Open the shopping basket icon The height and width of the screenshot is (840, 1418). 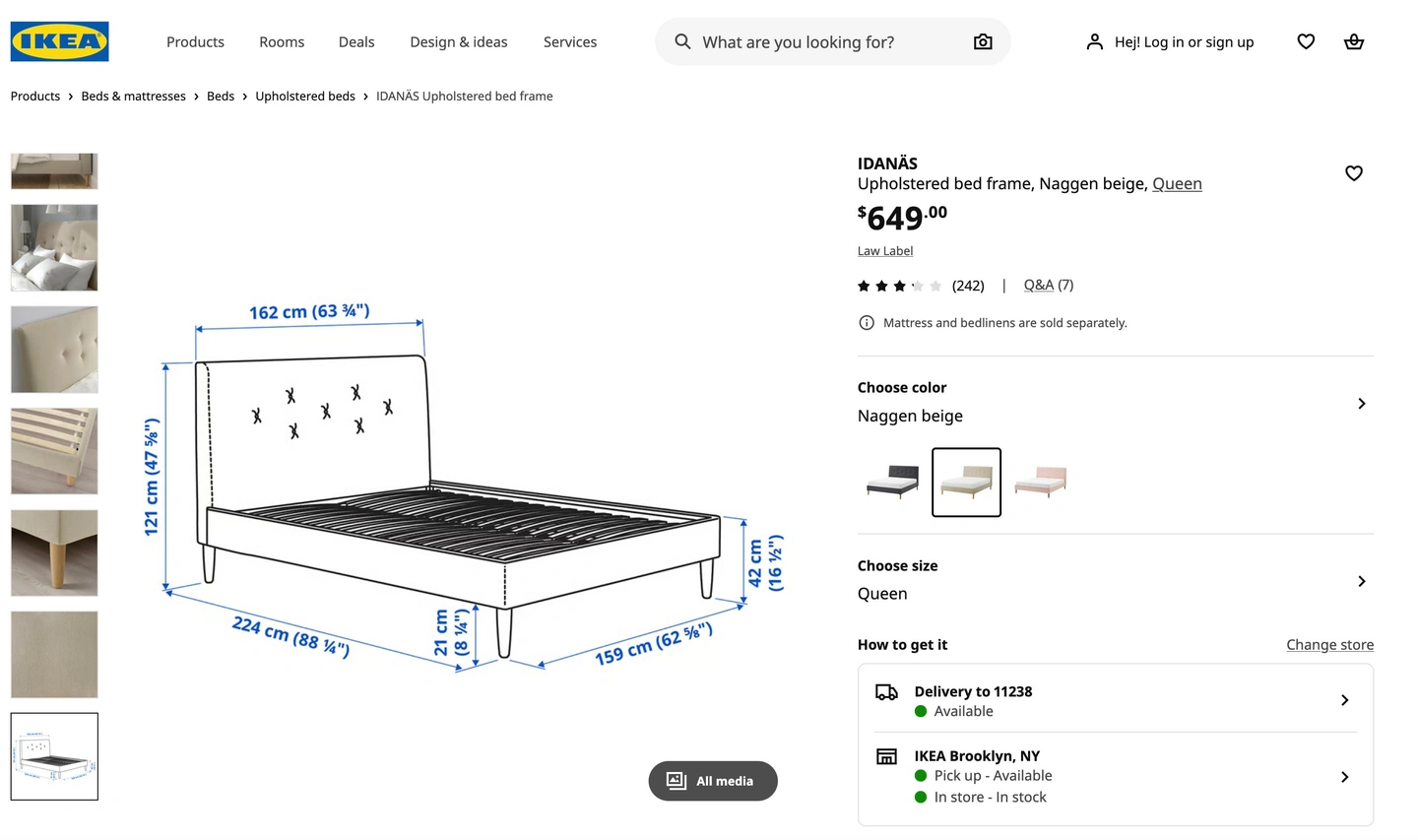(x=1353, y=41)
